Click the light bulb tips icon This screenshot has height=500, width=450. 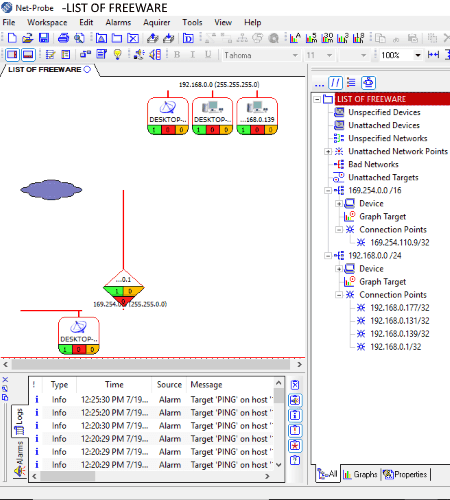point(117,54)
